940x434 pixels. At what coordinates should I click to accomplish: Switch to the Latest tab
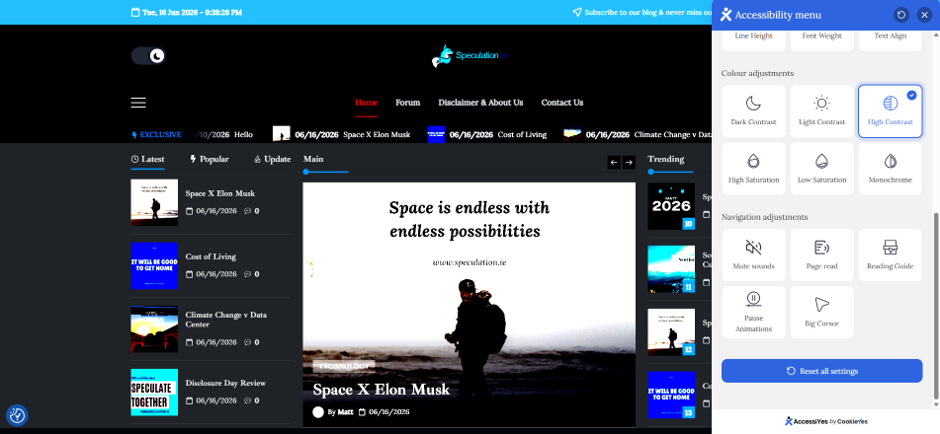coord(147,159)
